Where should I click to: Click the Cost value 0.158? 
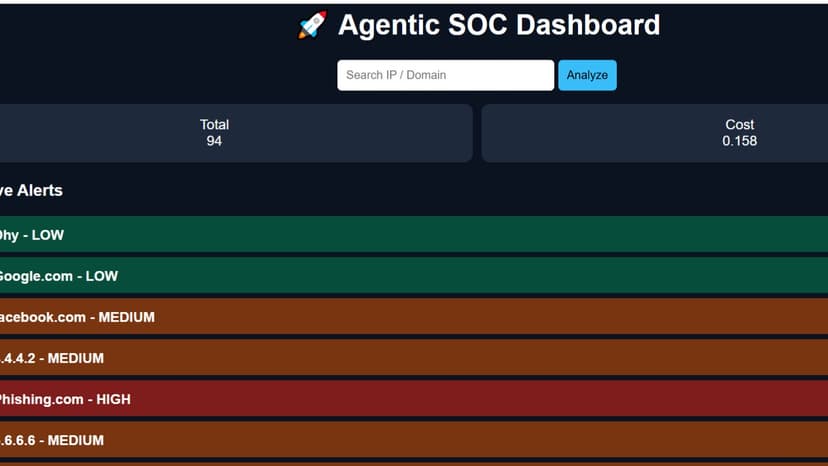[x=739, y=141]
